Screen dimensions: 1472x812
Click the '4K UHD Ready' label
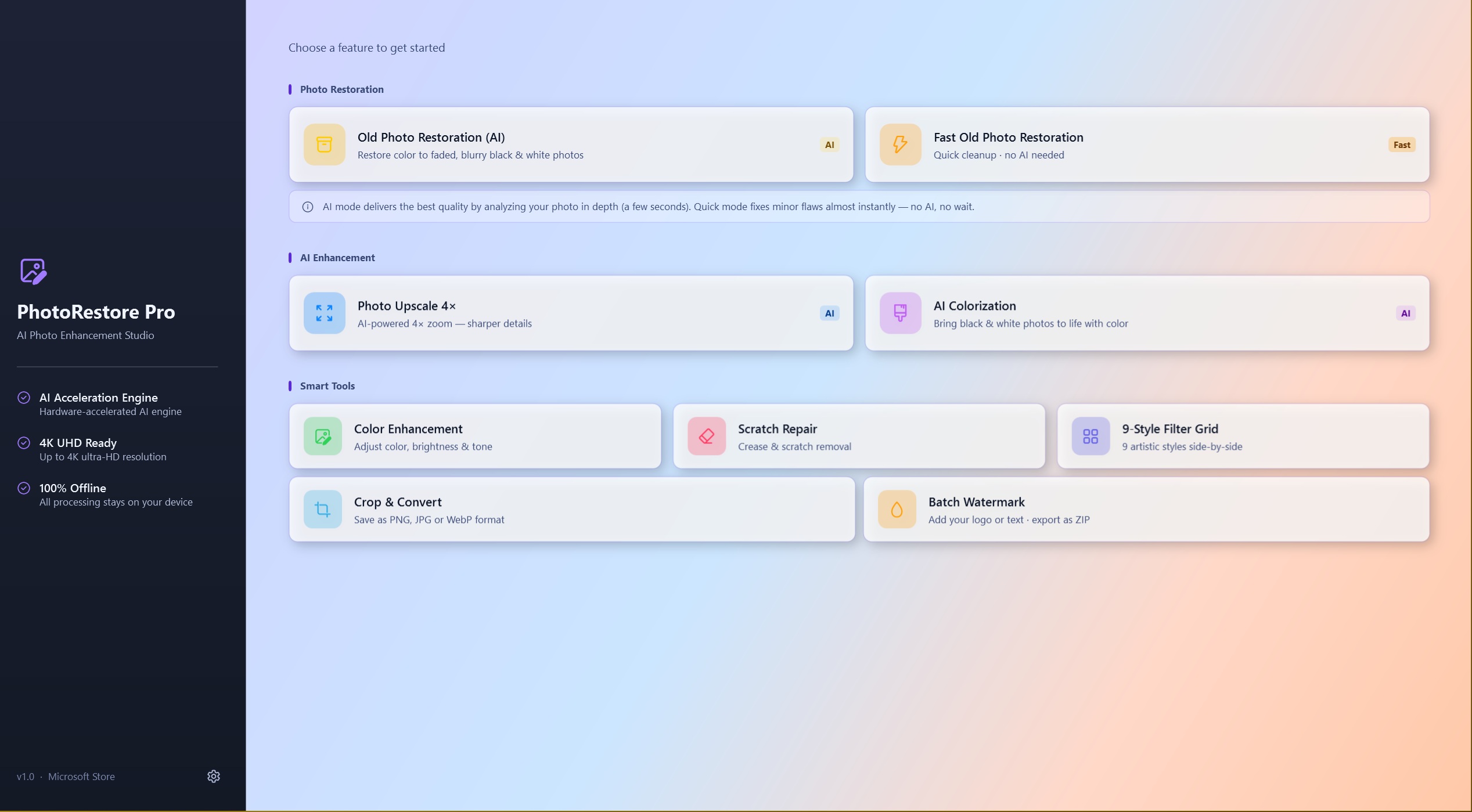point(78,443)
